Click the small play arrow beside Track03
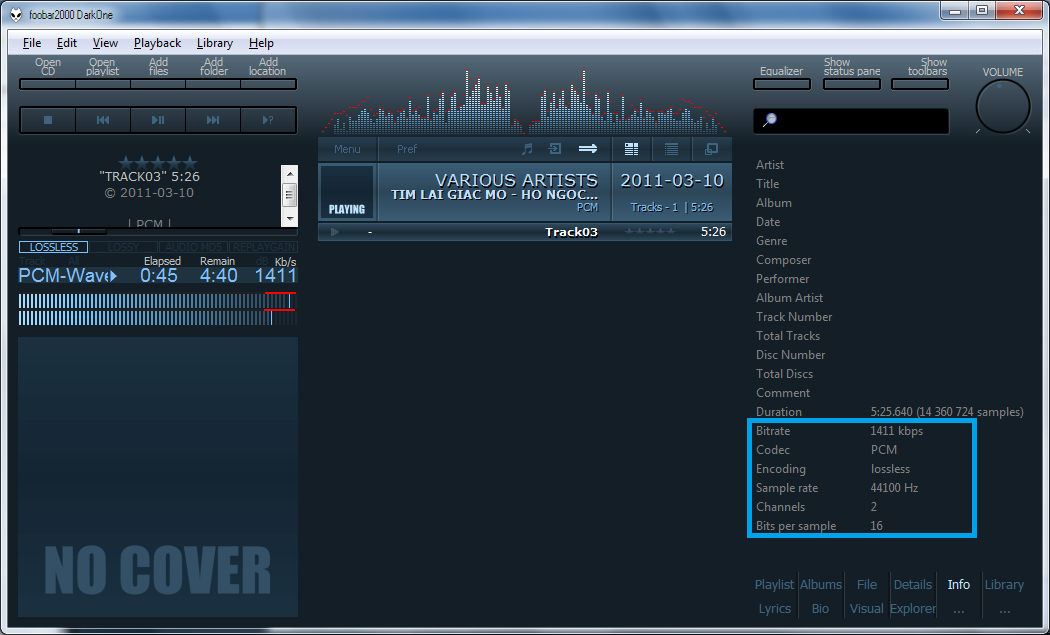This screenshot has width=1050, height=635. [x=335, y=232]
